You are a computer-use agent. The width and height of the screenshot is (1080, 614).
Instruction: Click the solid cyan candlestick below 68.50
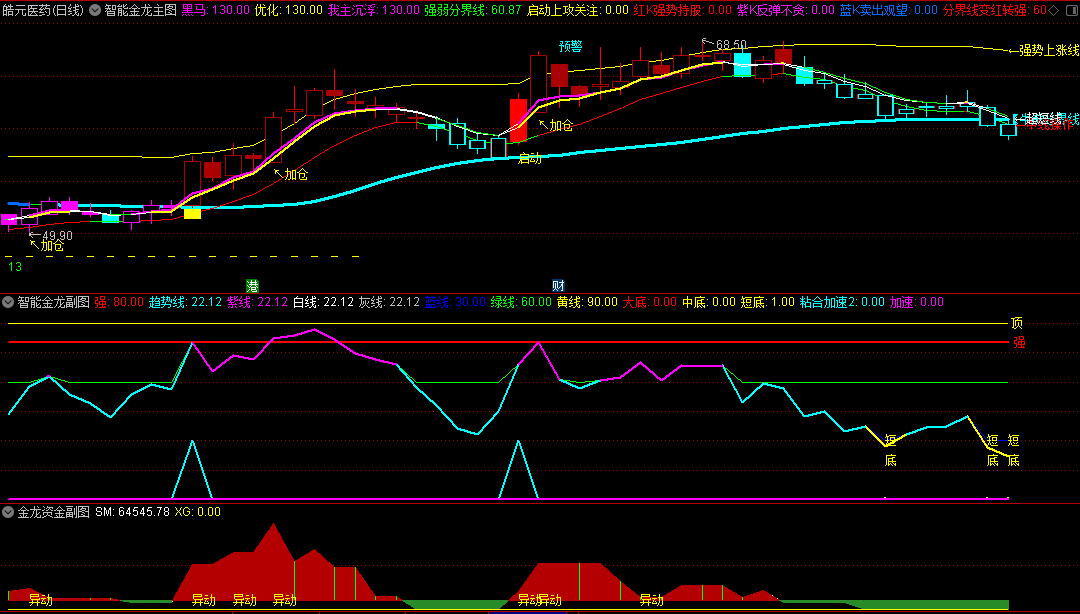pos(742,63)
